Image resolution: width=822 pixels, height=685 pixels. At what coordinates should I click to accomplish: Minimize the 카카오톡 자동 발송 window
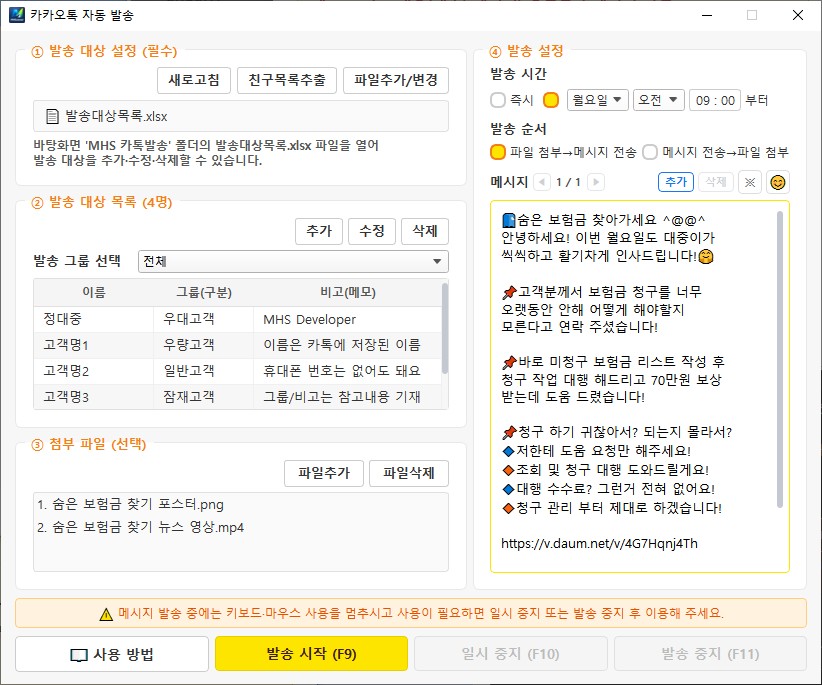(x=707, y=15)
